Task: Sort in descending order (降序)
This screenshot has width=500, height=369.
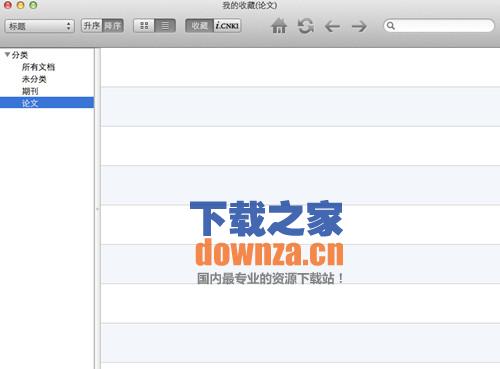Action: pos(113,26)
